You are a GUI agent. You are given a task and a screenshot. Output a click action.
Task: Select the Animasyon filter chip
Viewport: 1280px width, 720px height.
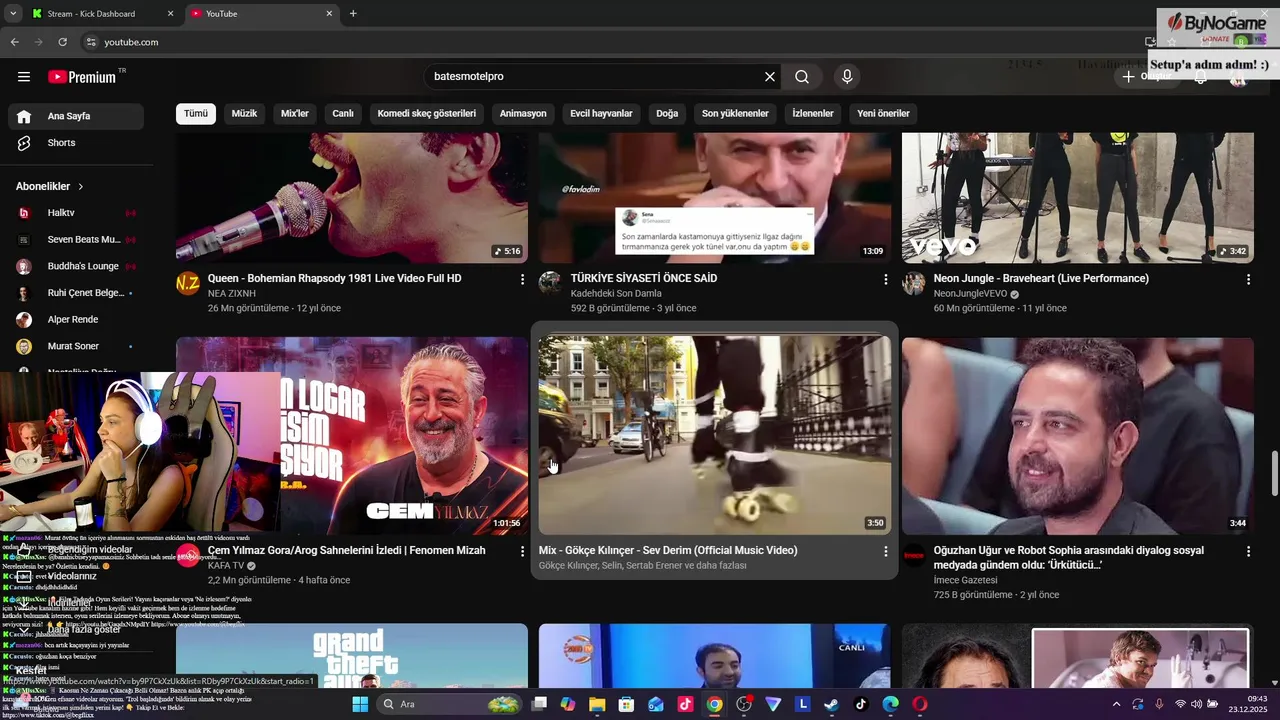(x=523, y=114)
